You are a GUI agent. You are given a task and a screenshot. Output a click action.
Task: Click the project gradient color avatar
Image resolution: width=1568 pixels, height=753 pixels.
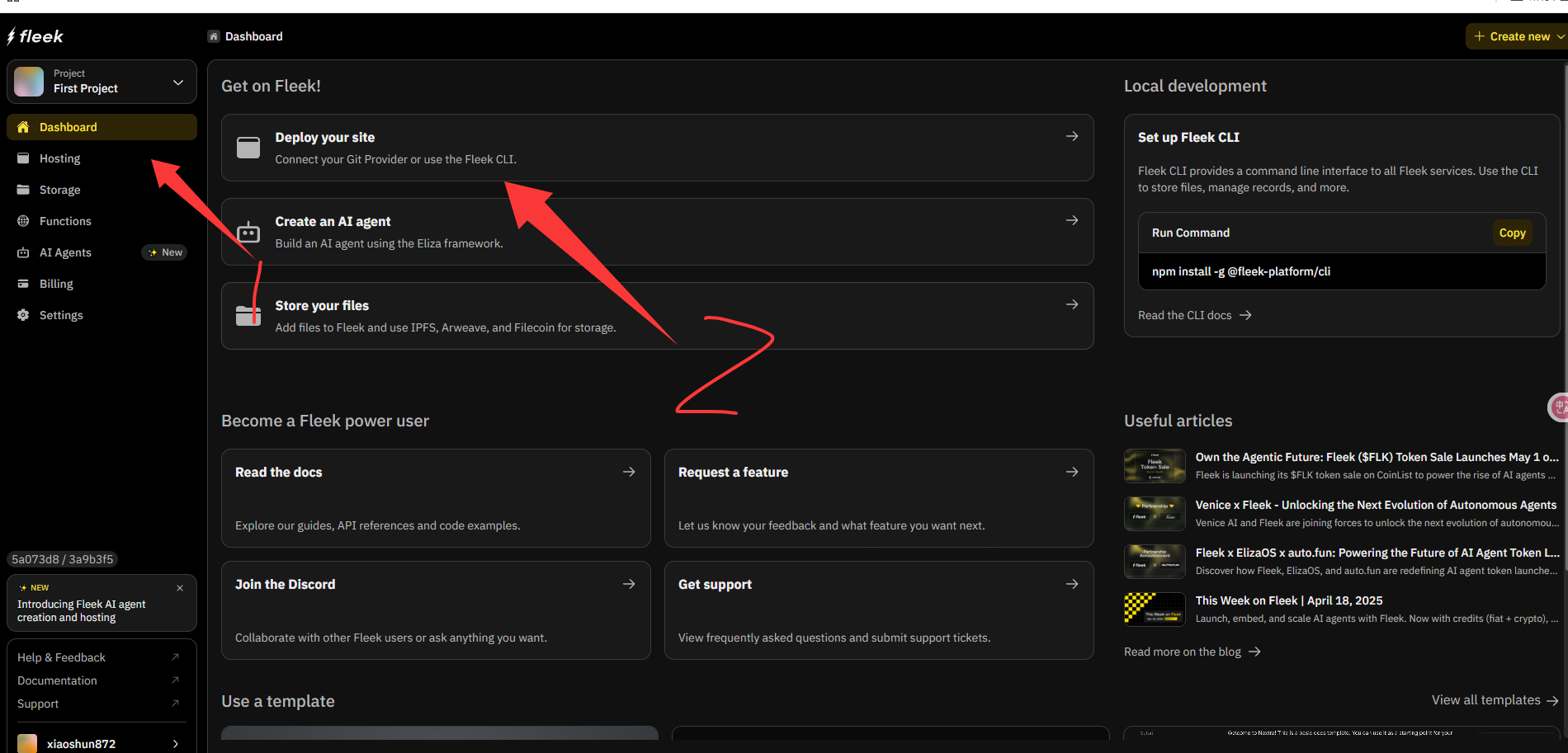click(x=29, y=82)
